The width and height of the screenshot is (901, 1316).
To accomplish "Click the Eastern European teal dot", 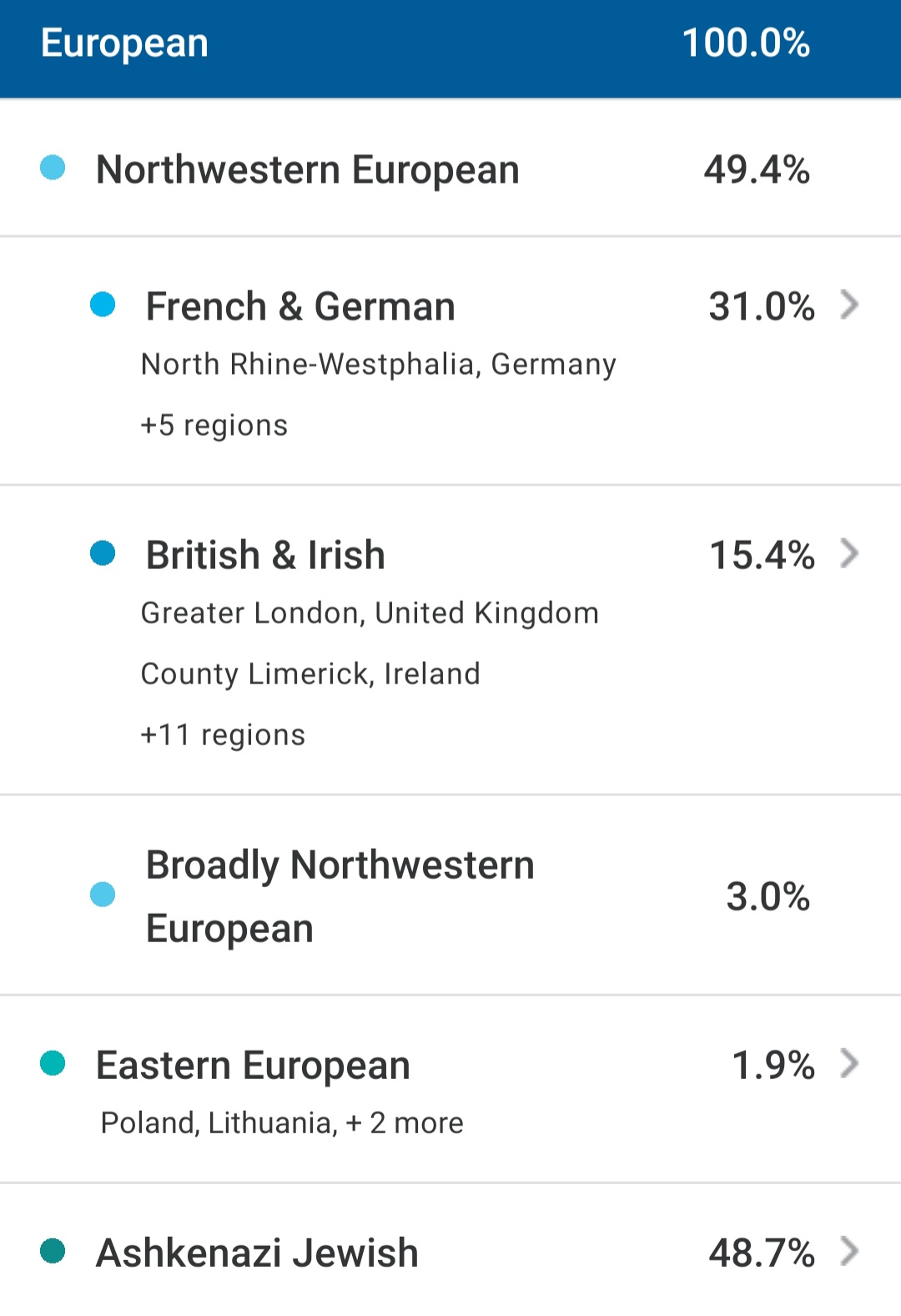I will [53, 1063].
